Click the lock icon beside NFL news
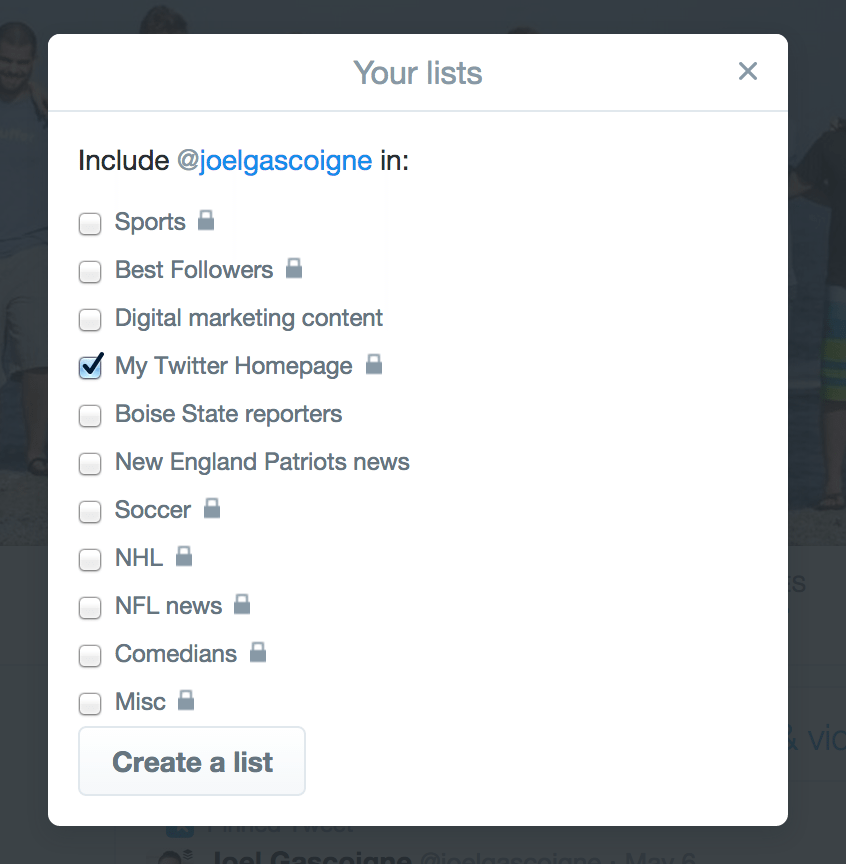Viewport: 846px width, 864px height. pos(241,604)
